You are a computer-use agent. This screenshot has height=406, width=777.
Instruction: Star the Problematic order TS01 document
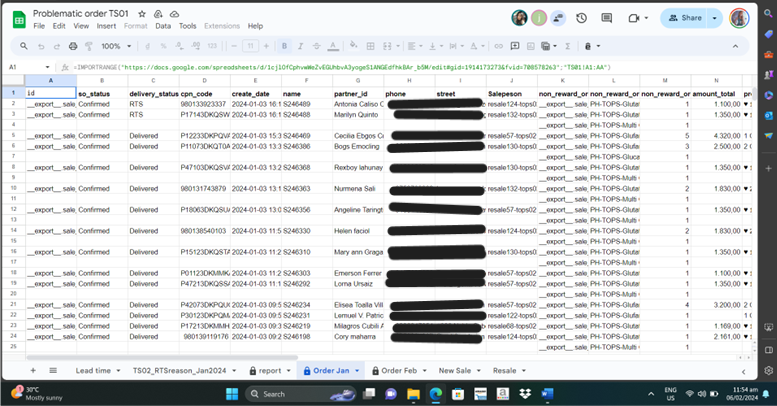tap(142, 14)
